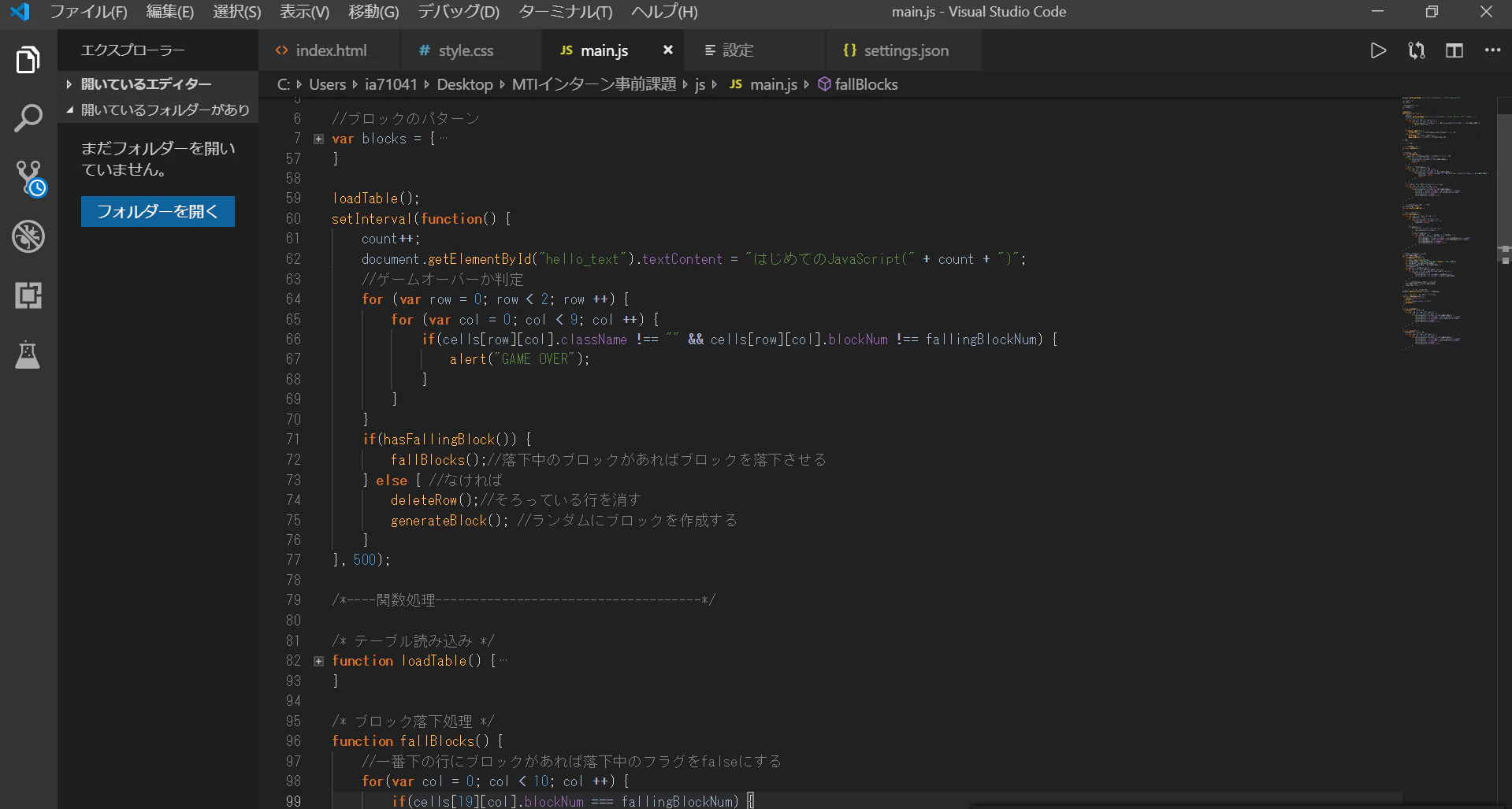Switch to the settings.json tab
The height and width of the screenshot is (809, 1512).
(904, 50)
